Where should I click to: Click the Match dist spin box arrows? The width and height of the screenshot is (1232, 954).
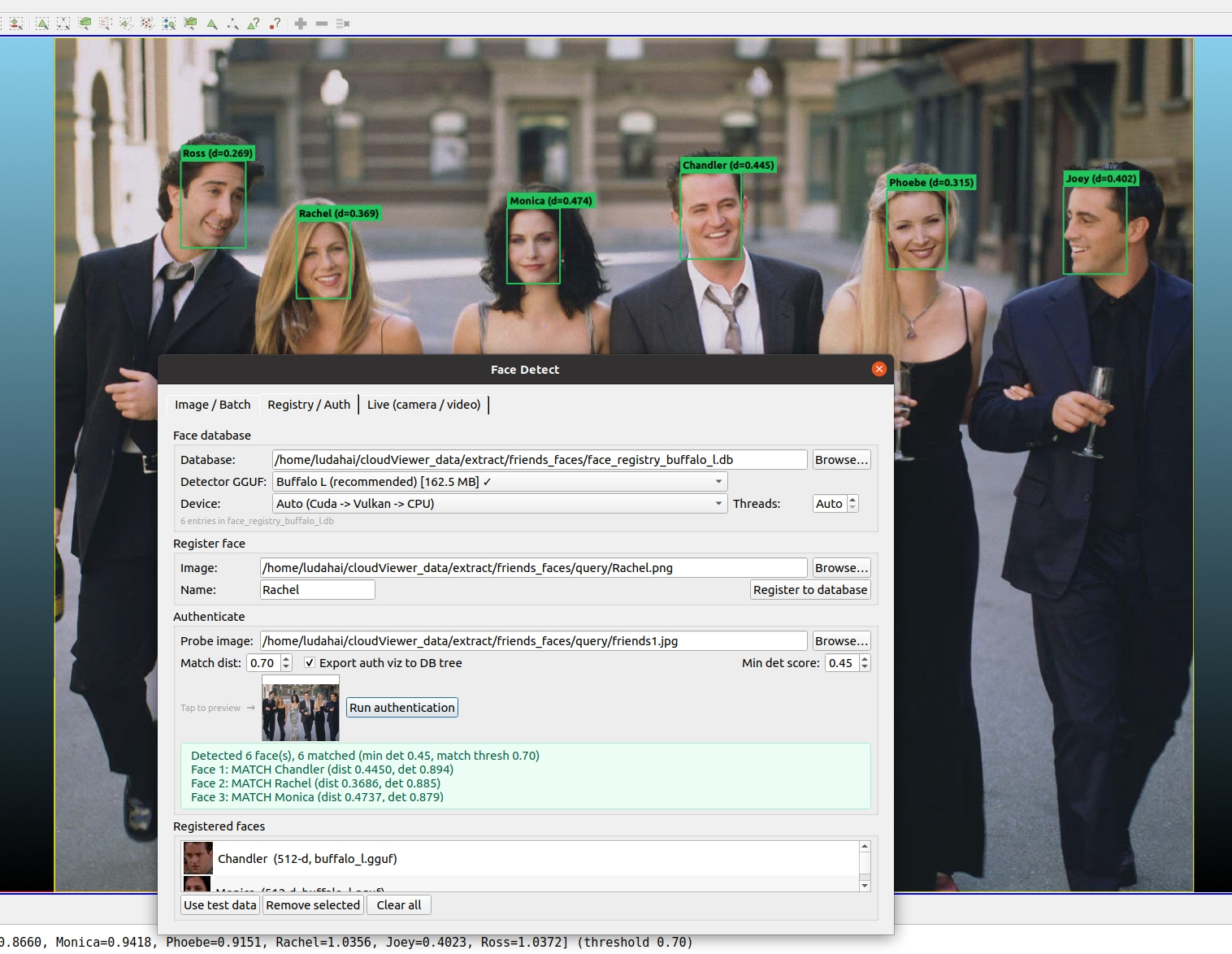[286, 663]
